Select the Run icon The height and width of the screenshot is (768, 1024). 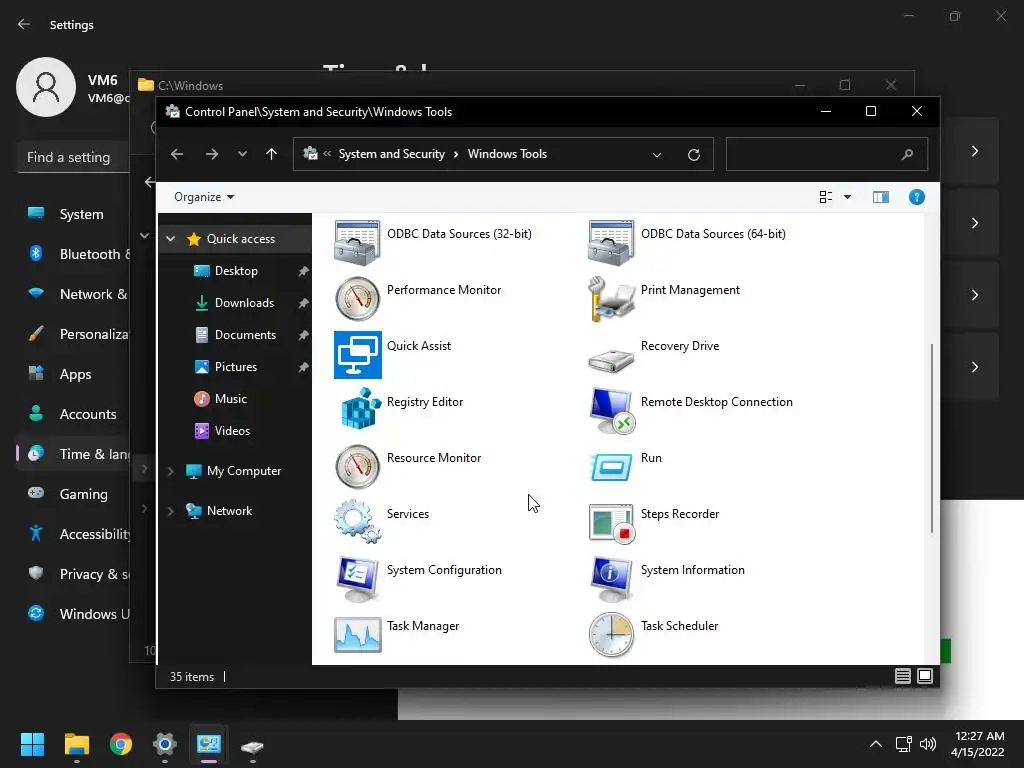tap(611, 467)
